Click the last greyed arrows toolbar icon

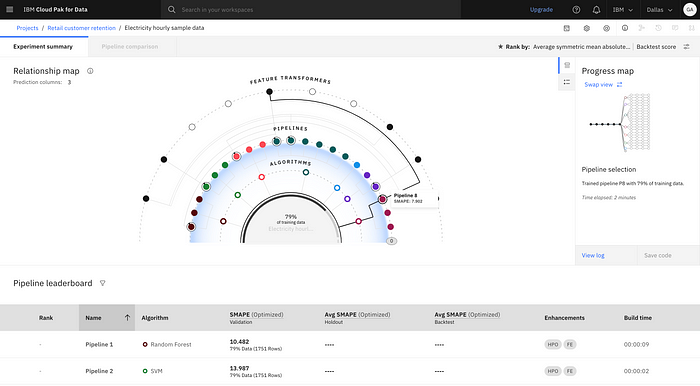pos(692,28)
